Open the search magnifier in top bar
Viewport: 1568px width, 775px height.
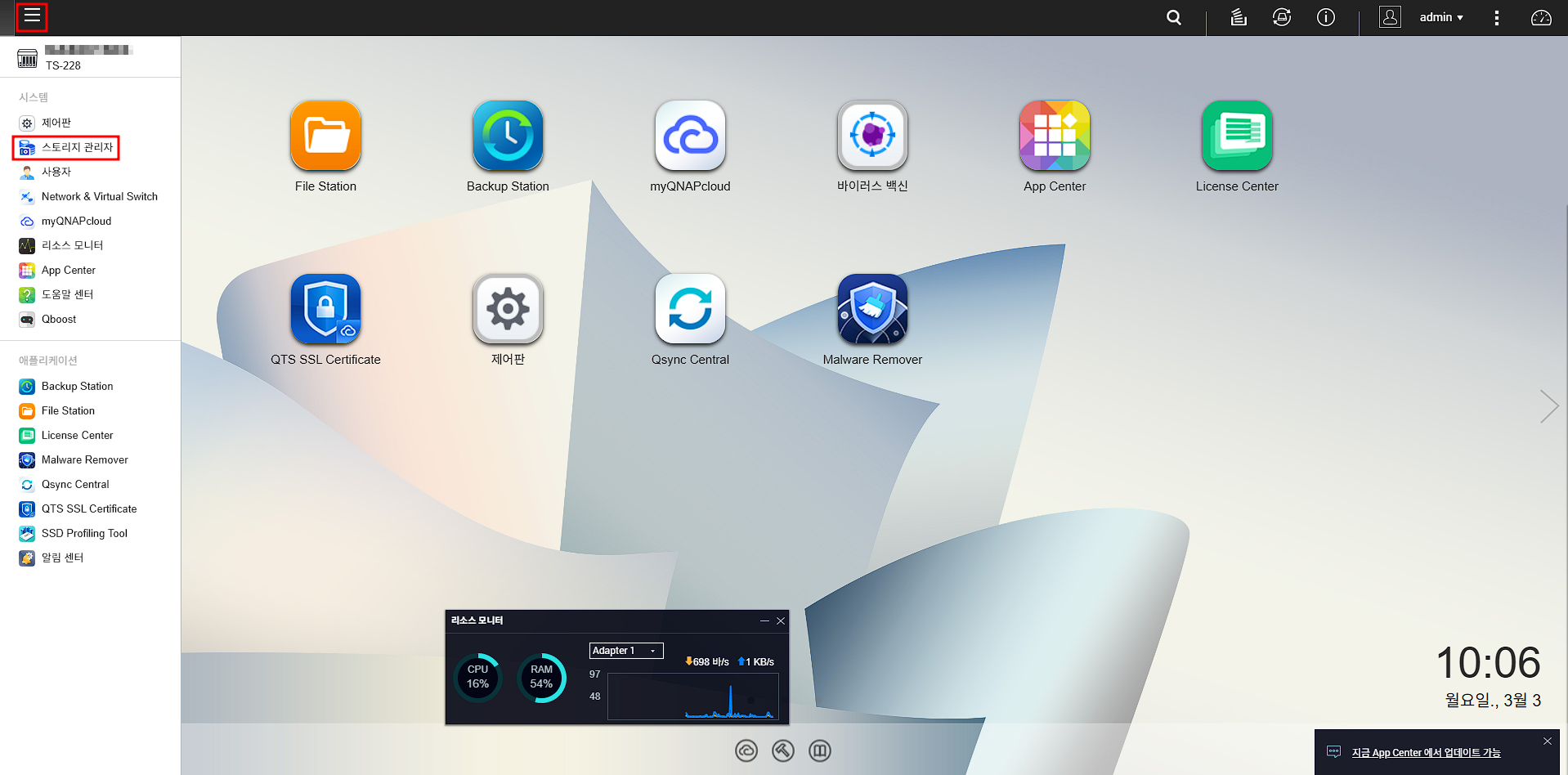(x=1174, y=17)
